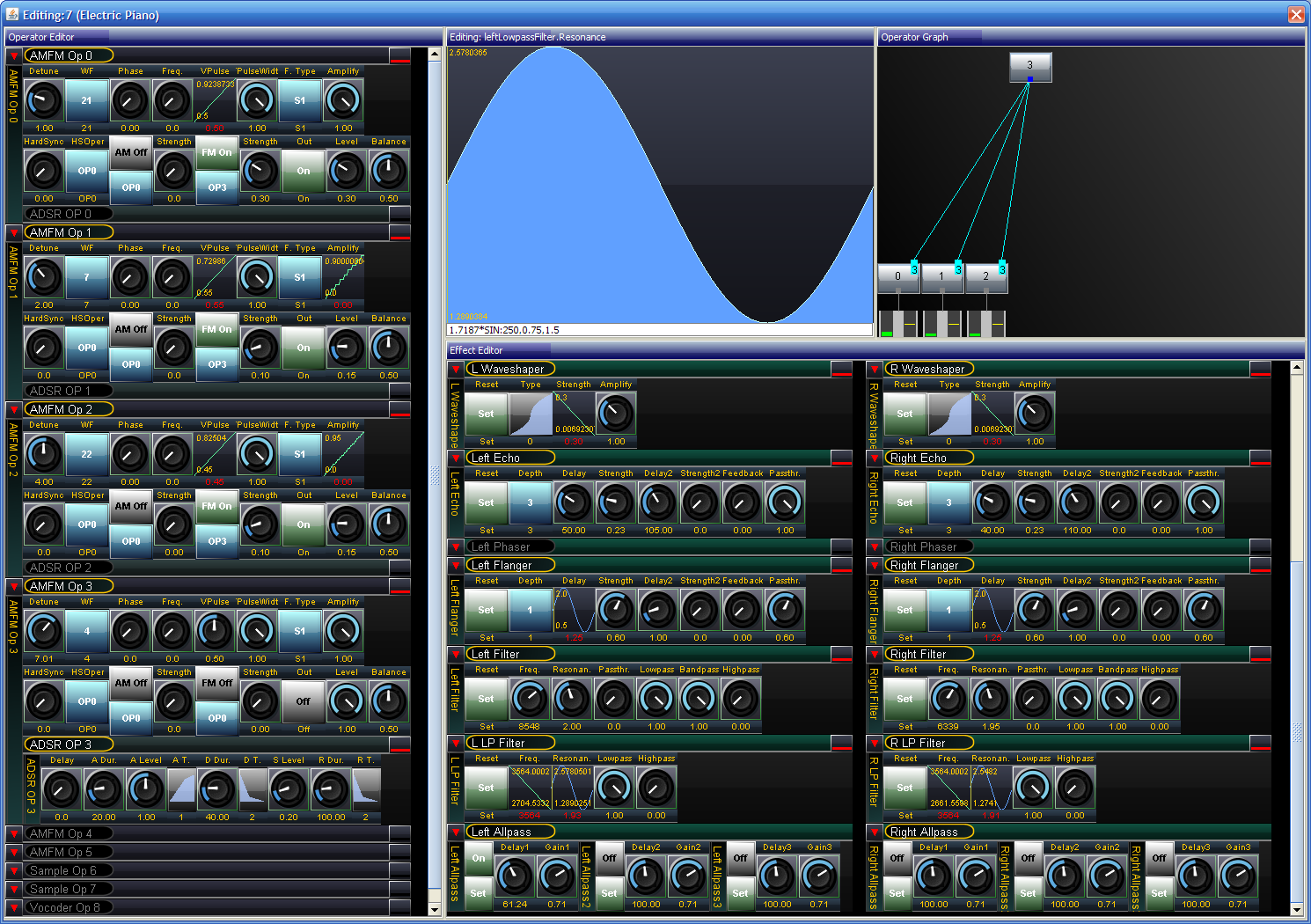Screen dimensions: 1311x924
Task: Select Right Flanger header label
Action: point(929,565)
